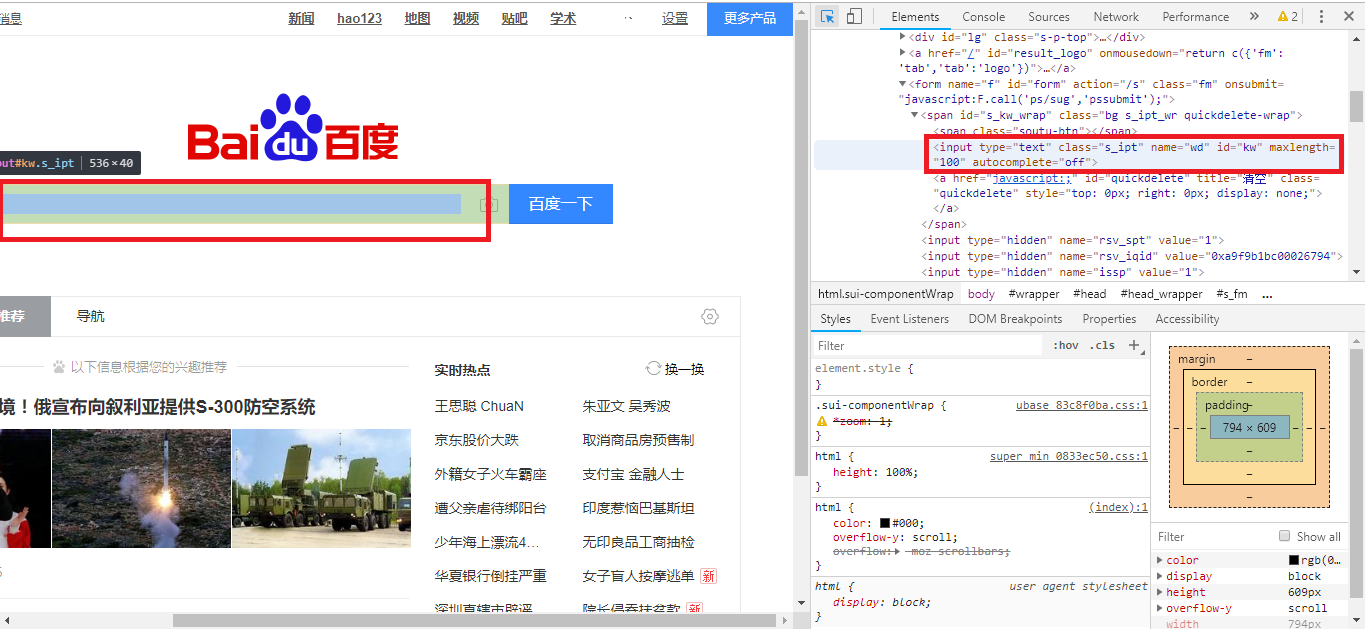Switch to the Sources tab

click(x=1049, y=16)
